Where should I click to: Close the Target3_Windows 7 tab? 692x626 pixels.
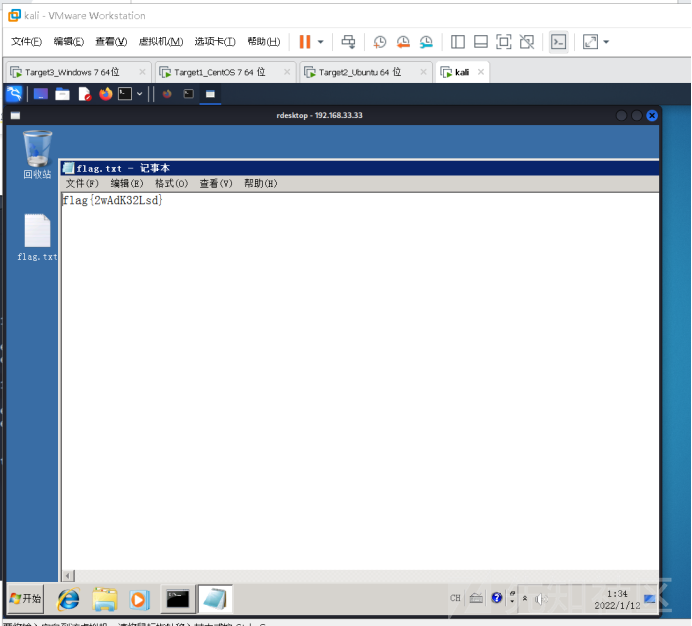tap(142, 72)
